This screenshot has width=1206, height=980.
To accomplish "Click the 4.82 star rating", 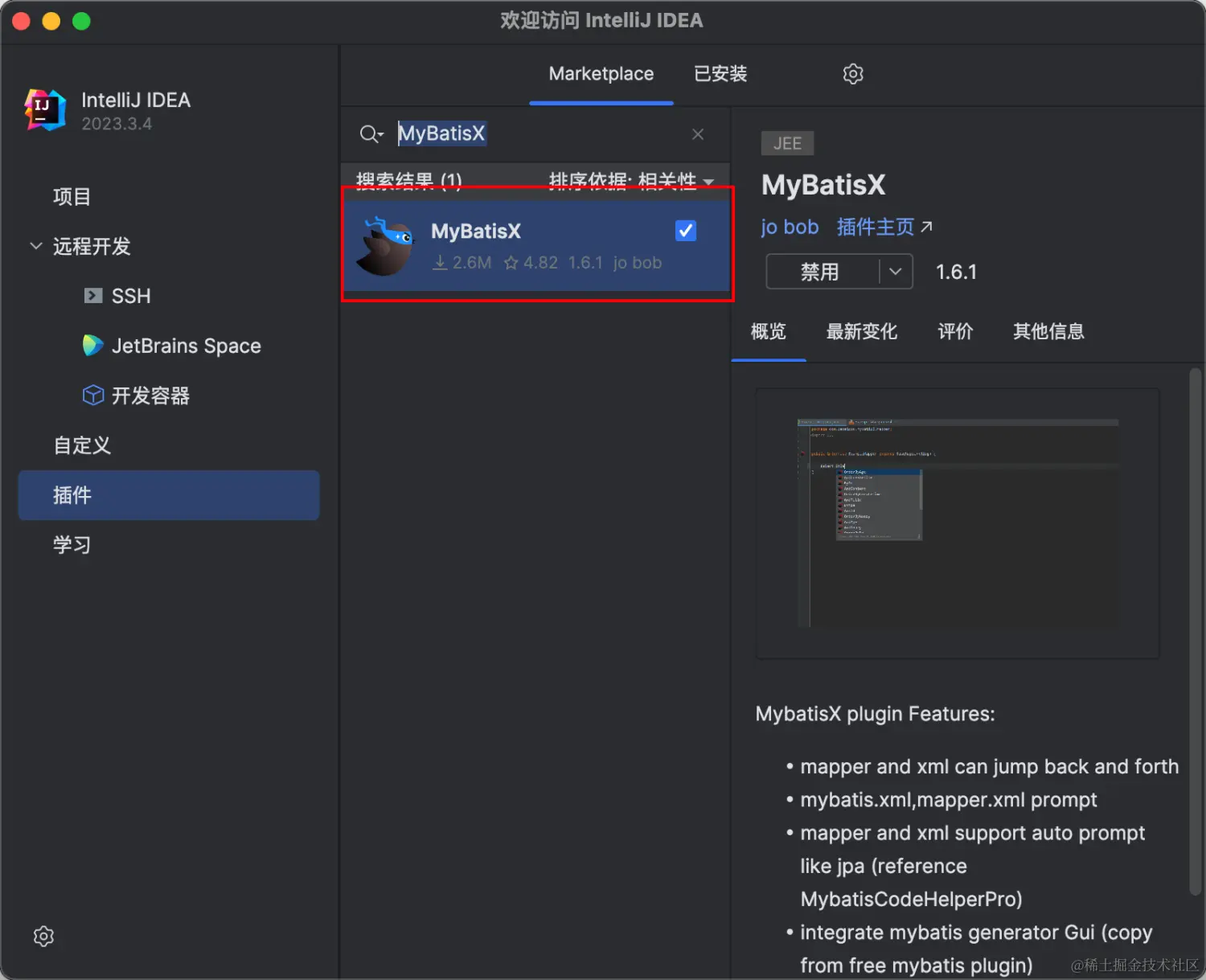I will click(531, 263).
